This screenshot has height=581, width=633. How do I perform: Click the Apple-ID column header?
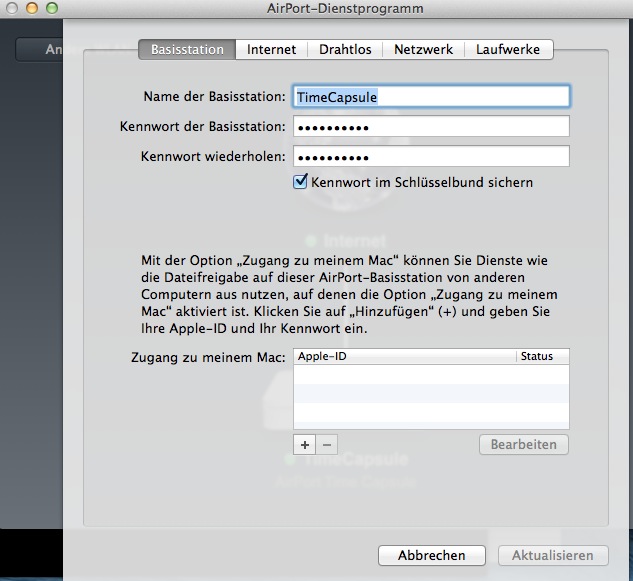(404, 357)
